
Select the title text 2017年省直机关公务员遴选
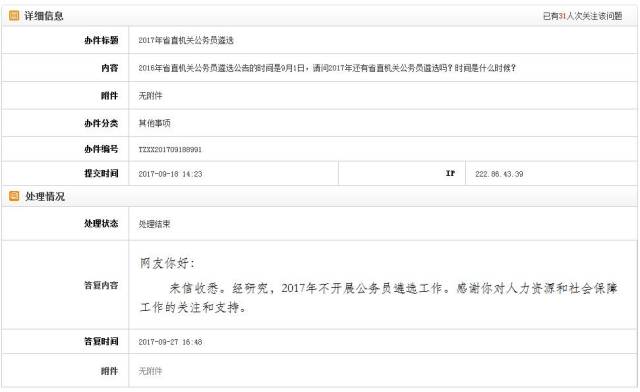coord(186,40)
